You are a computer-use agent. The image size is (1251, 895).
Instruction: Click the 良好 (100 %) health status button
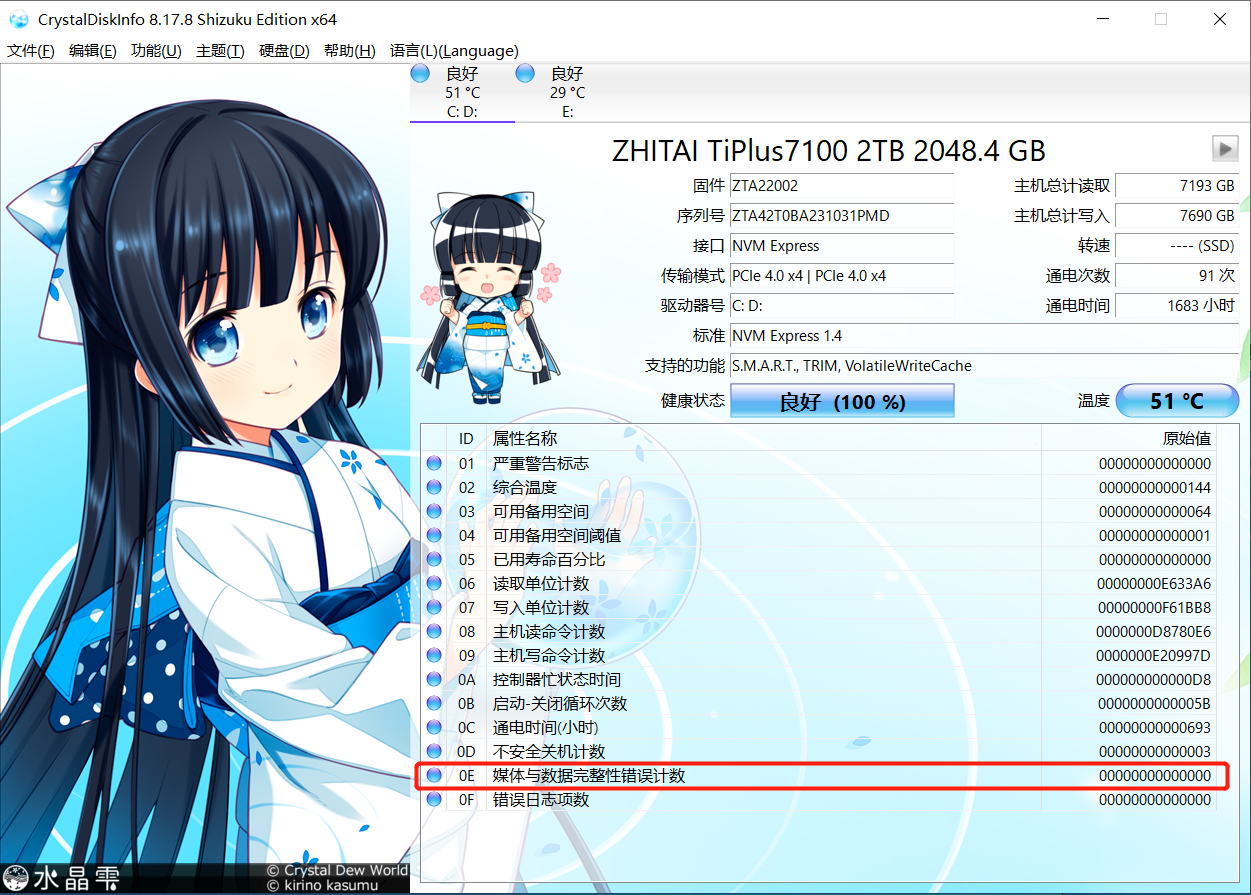(x=842, y=401)
